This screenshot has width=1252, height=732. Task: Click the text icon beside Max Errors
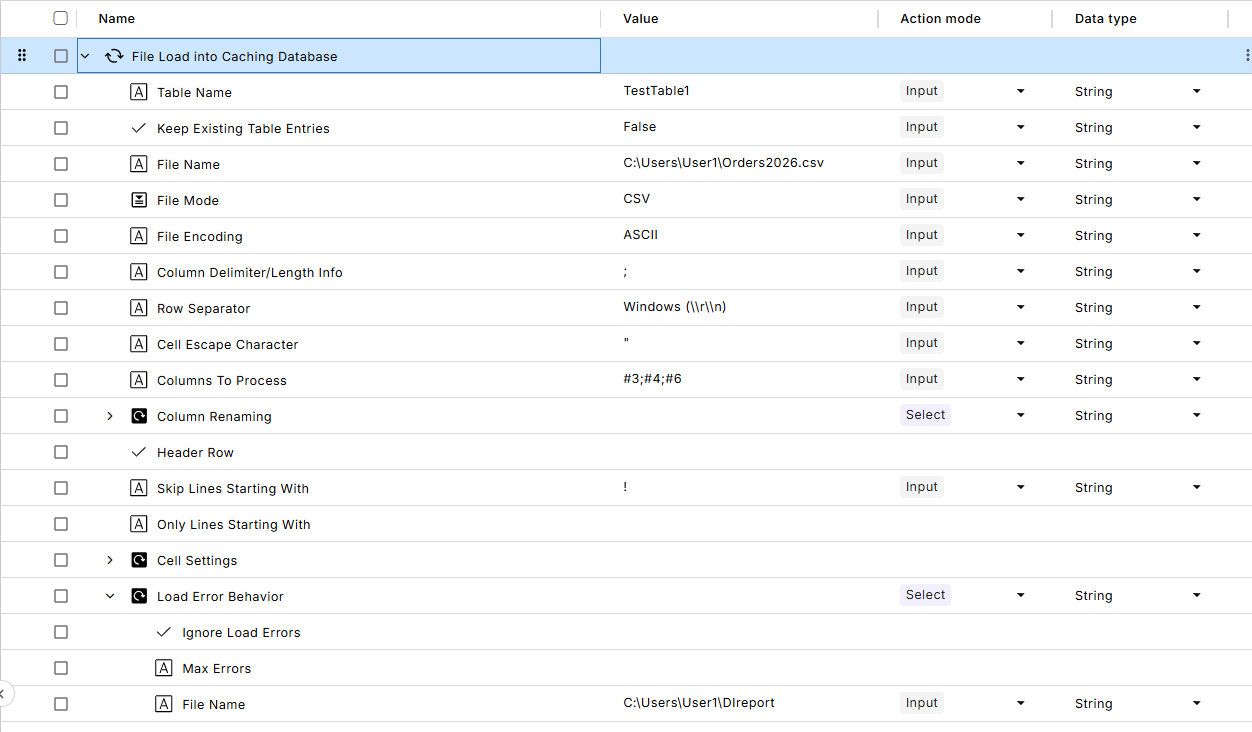pyautogui.click(x=164, y=668)
